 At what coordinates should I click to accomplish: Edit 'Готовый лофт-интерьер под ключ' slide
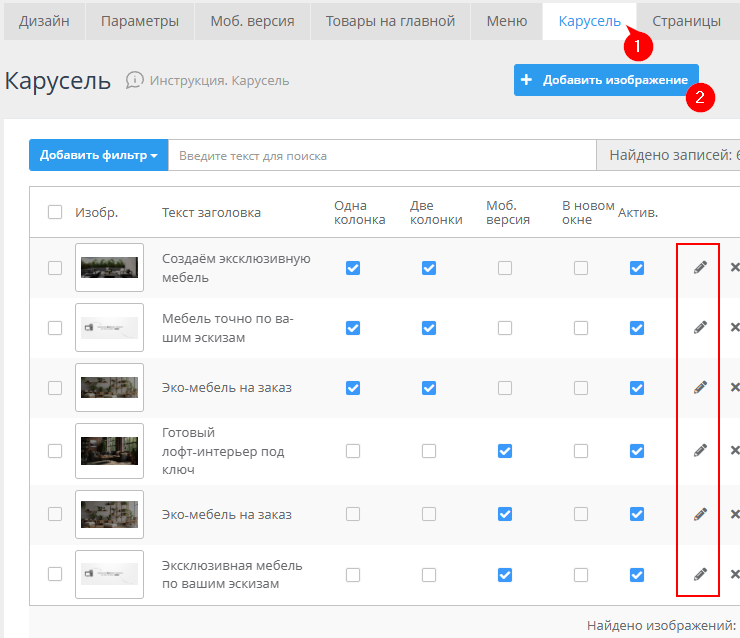(700, 451)
